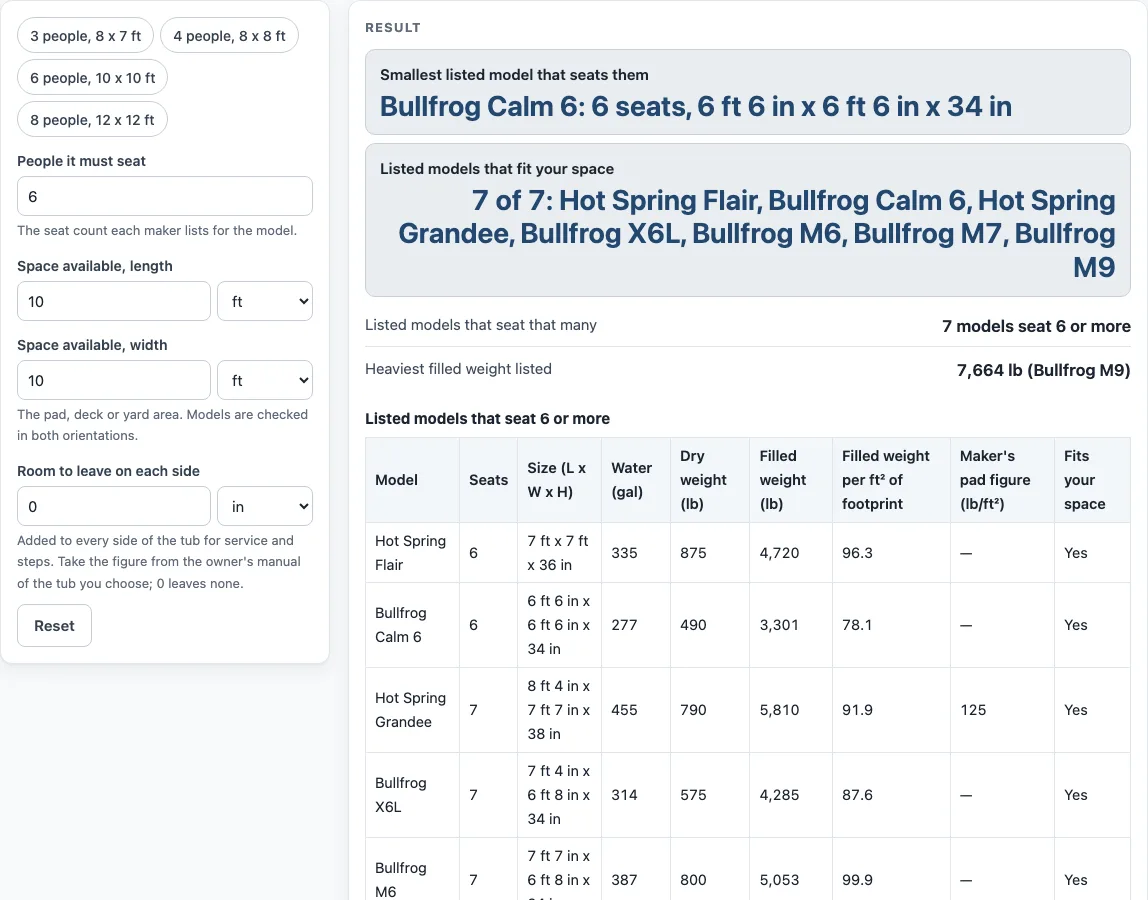Click the '7 ft x 7 ft x 36 in' size cell
This screenshot has height=900, width=1148.
point(559,553)
